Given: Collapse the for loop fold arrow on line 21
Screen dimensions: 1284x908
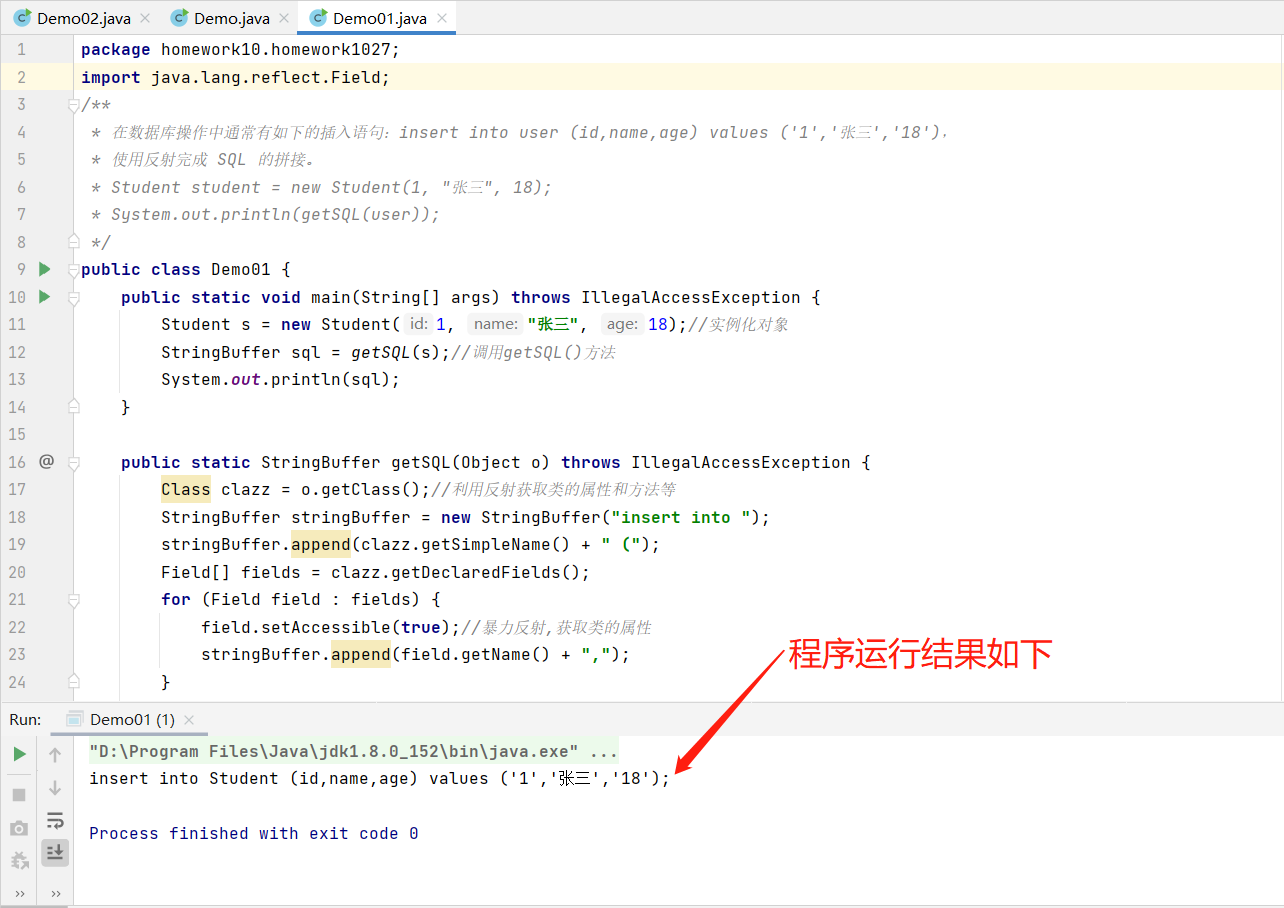Looking at the screenshot, I should click(72, 599).
